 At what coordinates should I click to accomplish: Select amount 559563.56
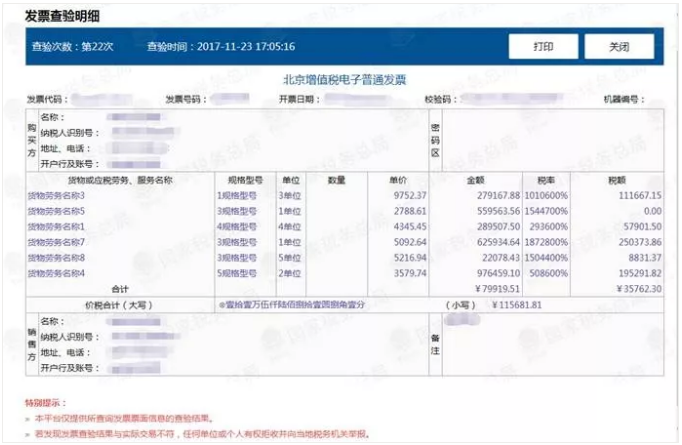point(498,211)
